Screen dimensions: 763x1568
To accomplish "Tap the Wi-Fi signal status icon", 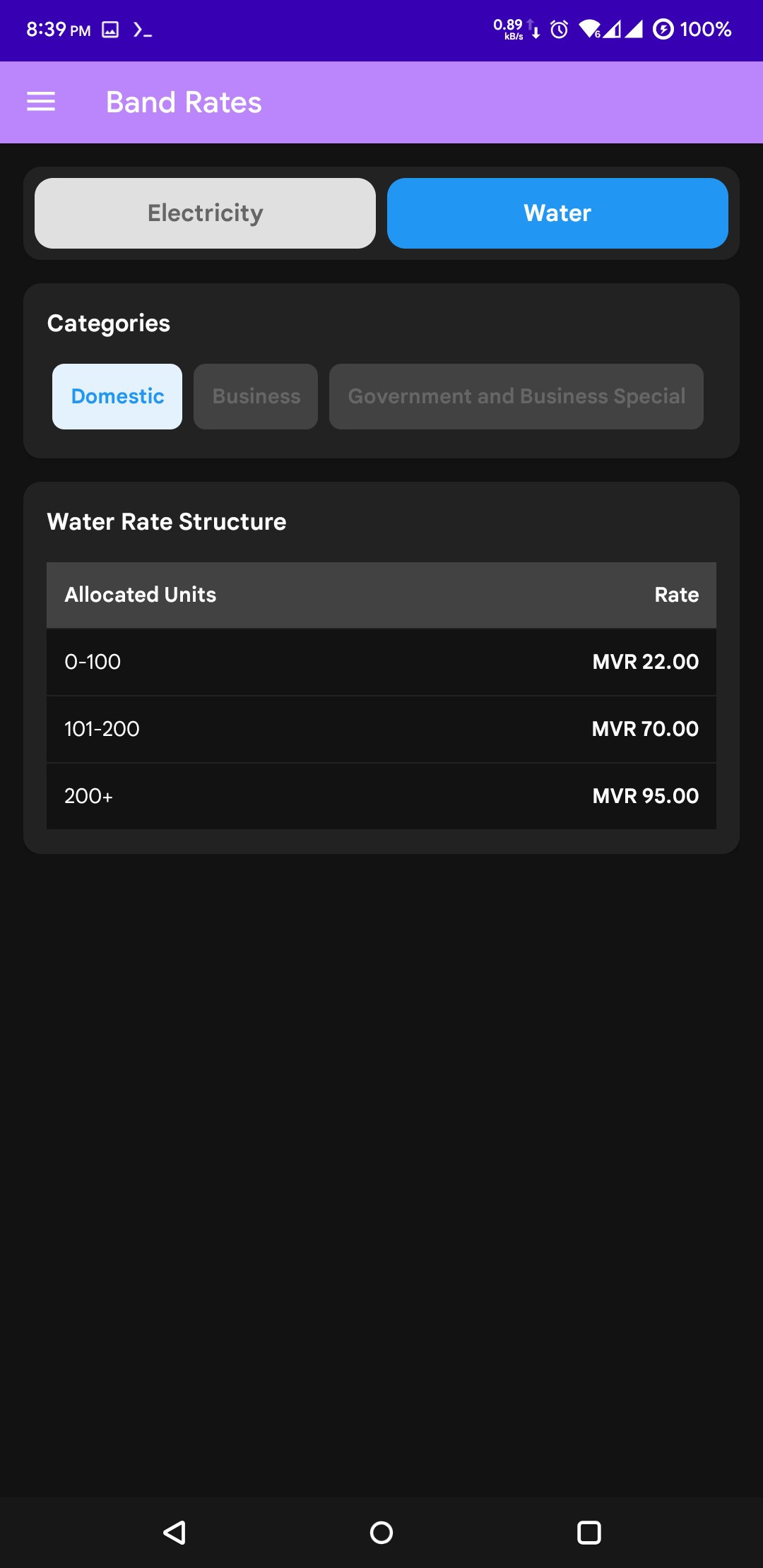I will click(x=588, y=29).
